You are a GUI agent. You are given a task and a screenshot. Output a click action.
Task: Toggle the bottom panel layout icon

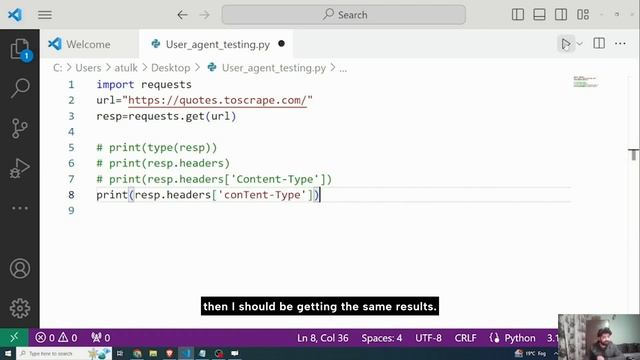pyautogui.click(x=539, y=15)
